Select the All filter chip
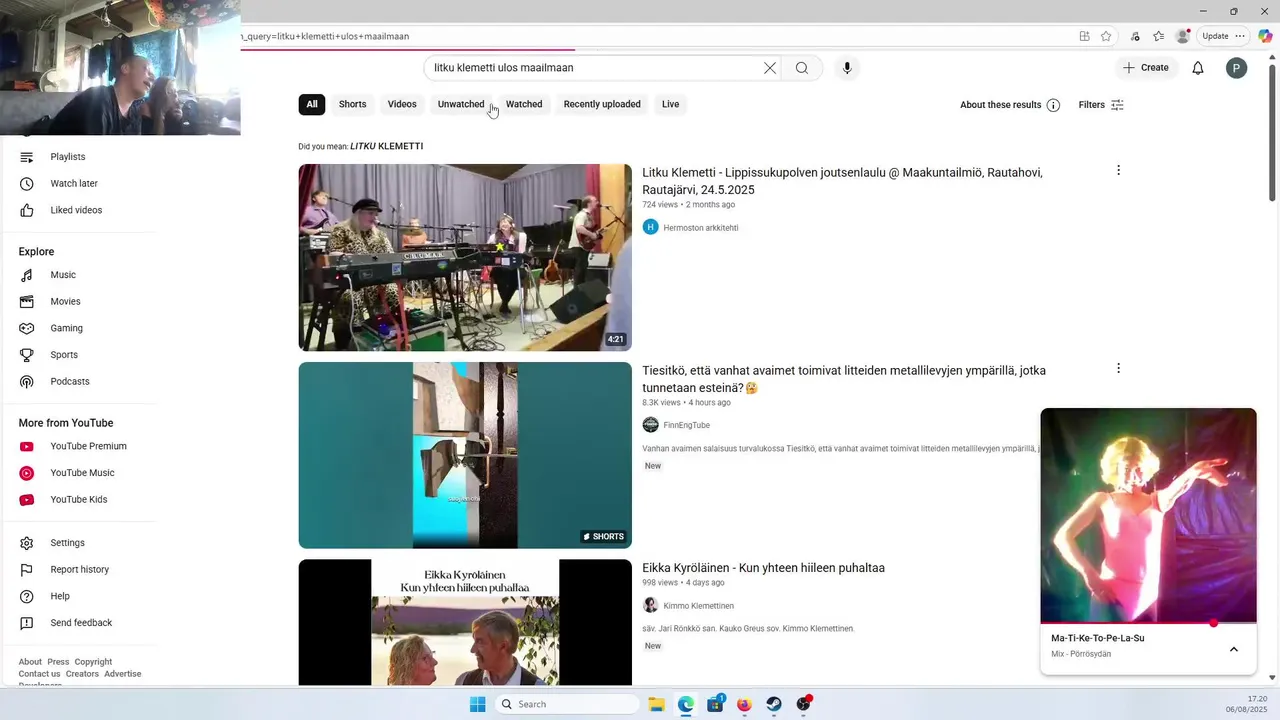This screenshot has width=1280, height=720. pyautogui.click(x=312, y=104)
